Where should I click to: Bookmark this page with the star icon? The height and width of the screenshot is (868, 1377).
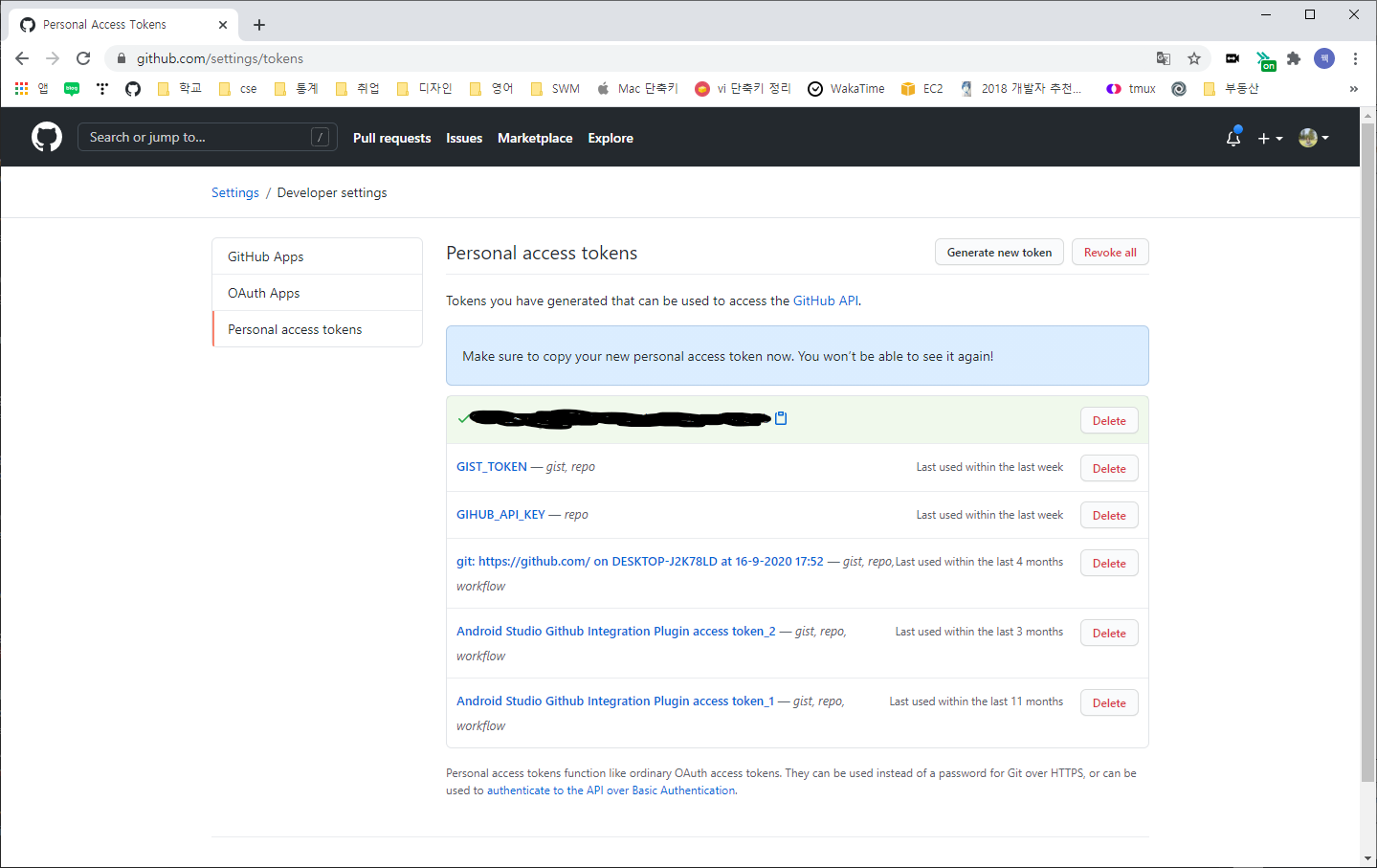point(1194,58)
